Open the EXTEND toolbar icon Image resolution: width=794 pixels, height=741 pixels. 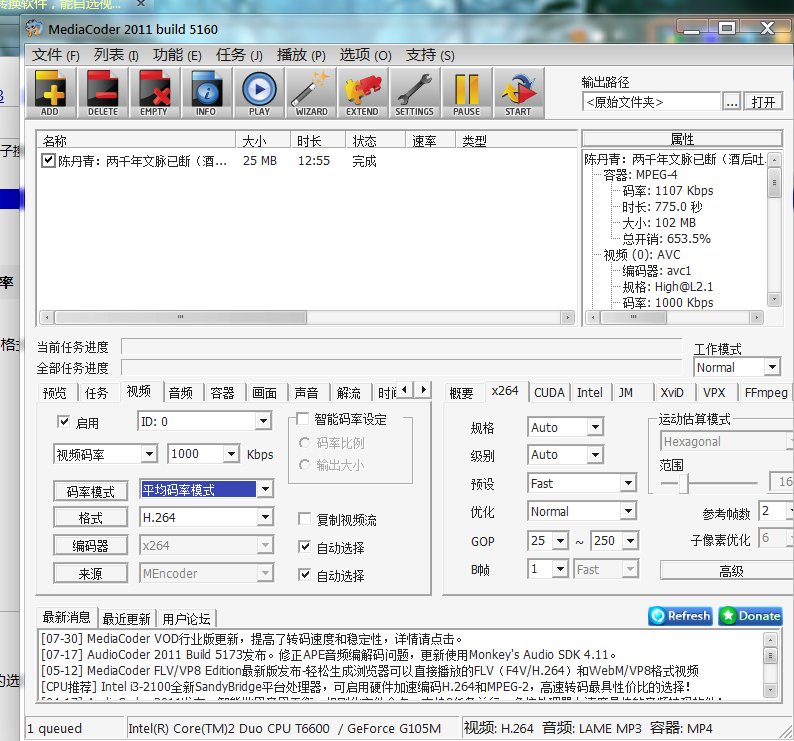(x=363, y=93)
